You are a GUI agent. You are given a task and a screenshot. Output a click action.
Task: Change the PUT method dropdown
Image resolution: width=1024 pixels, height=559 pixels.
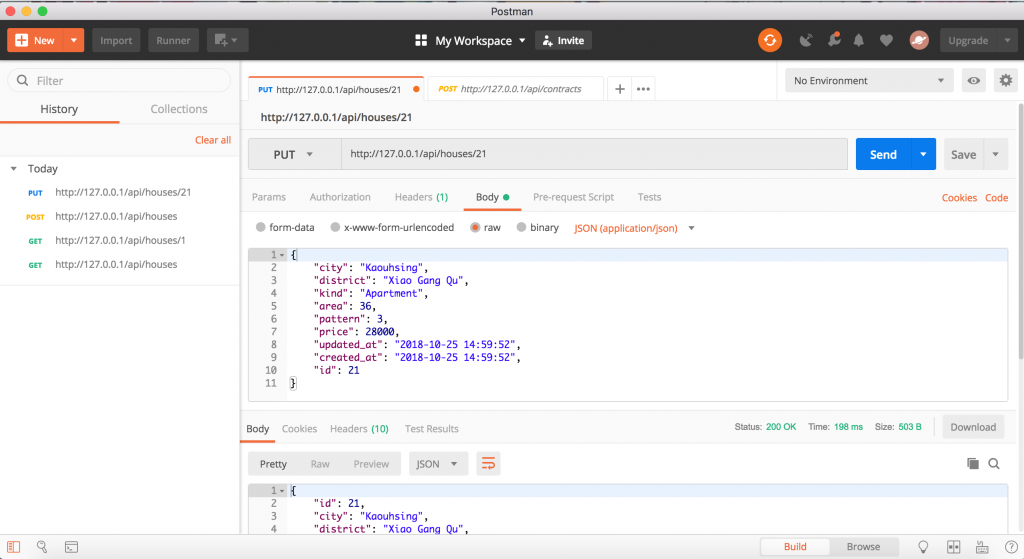coord(295,154)
